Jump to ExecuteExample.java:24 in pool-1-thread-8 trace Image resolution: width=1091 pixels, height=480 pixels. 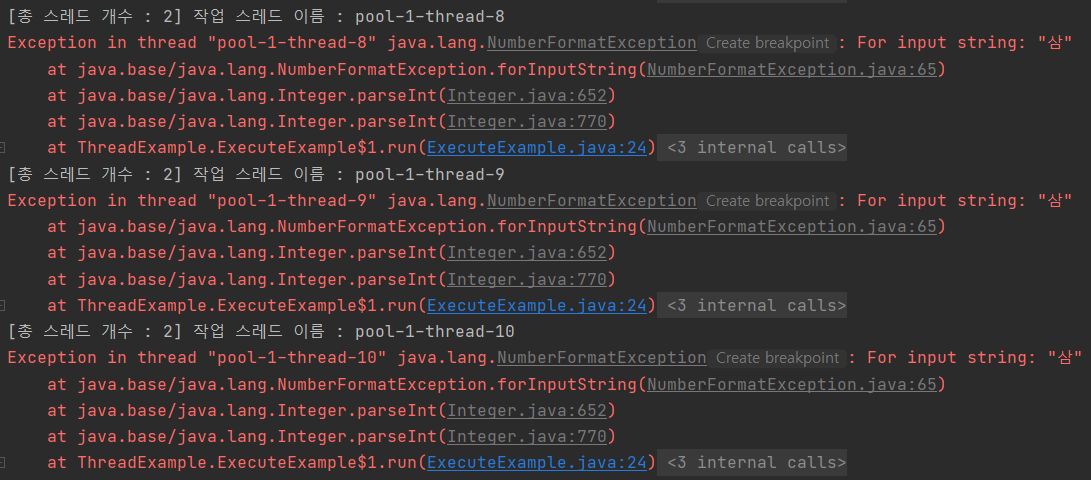(536, 147)
